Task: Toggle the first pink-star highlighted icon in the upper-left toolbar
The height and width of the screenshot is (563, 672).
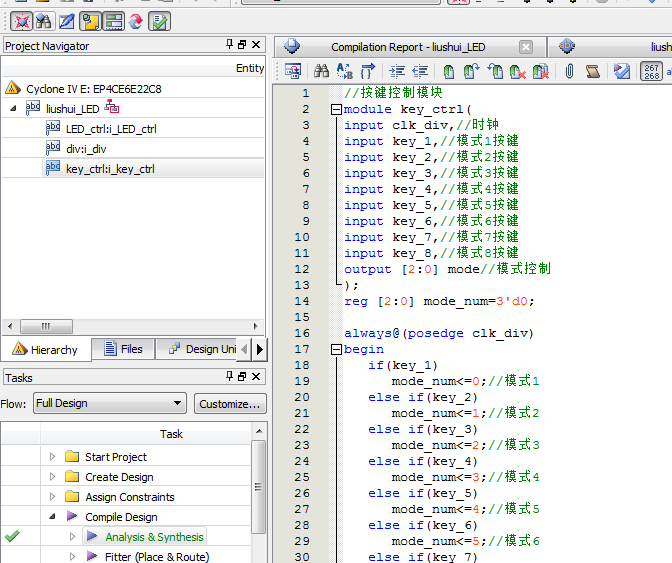Action: [21, 21]
